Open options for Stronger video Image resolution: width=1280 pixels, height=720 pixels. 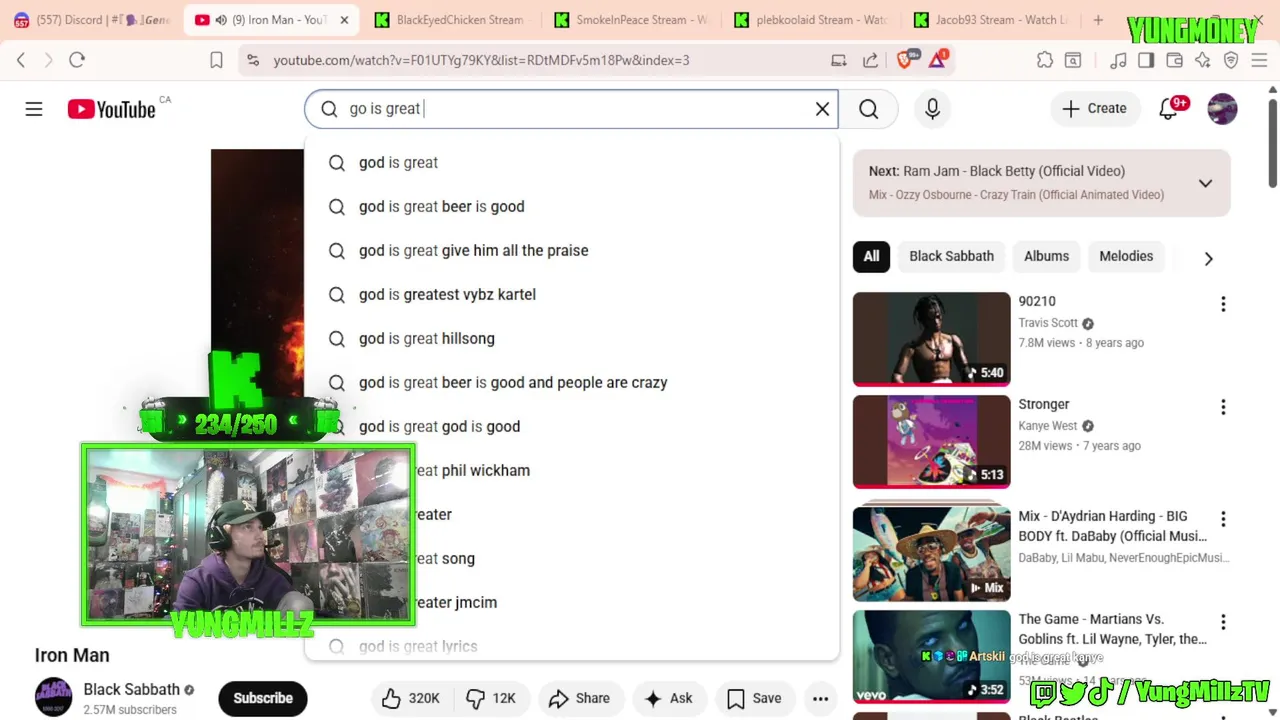[1222, 407]
